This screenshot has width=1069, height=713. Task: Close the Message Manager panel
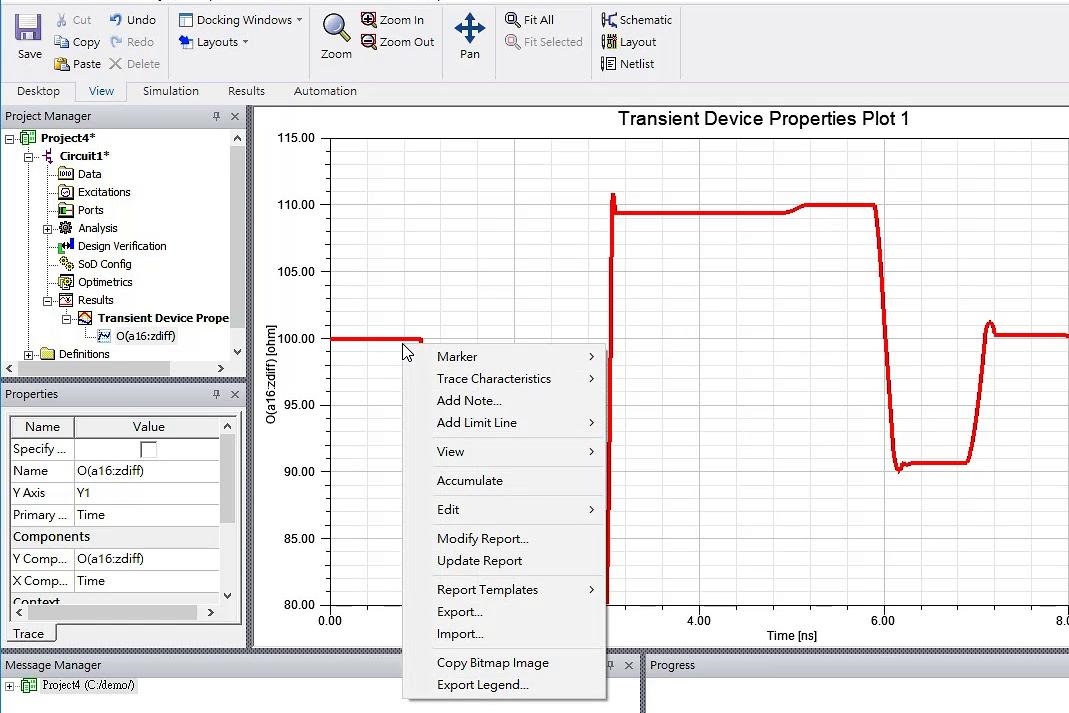(x=629, y=665)
